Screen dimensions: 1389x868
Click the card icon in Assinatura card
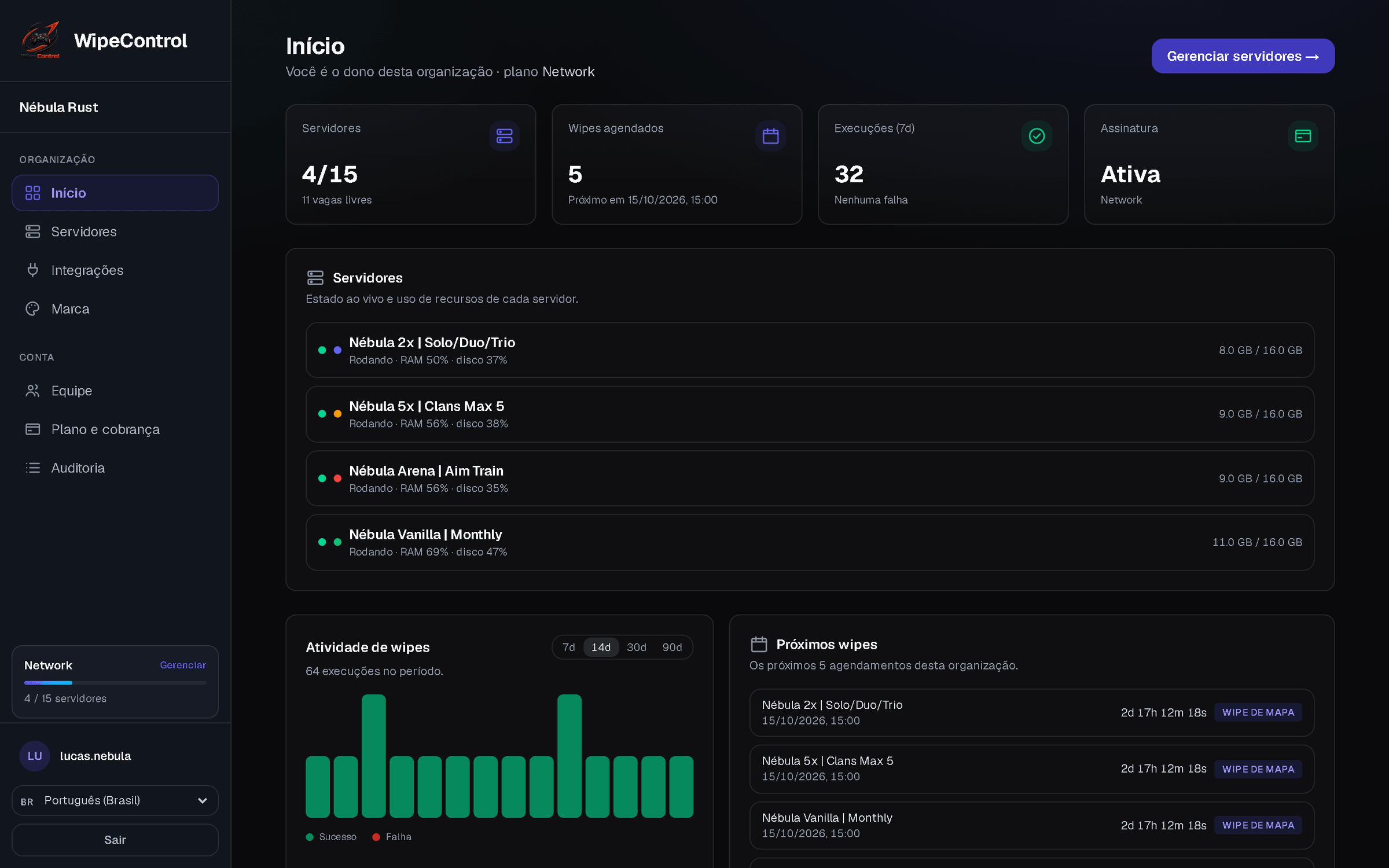(1303, 136)
